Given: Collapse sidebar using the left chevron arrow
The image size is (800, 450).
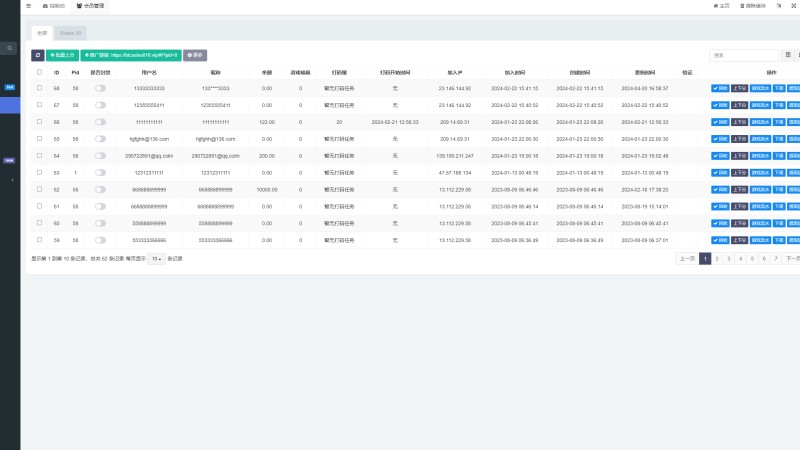Looking at the screenshot, I should [x=12, y=180].
